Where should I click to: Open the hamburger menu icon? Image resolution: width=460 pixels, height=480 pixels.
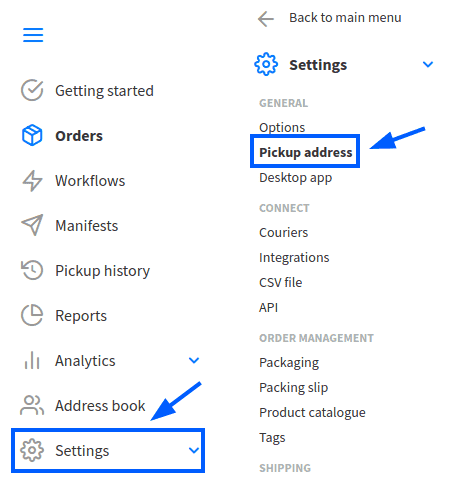coord(33,35)
